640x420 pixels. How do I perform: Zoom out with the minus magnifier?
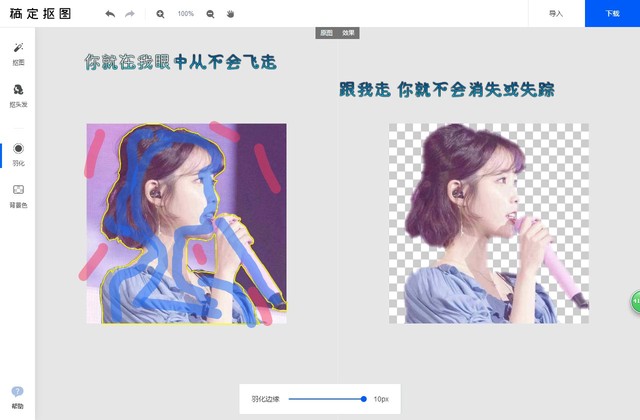click(210, 14)
